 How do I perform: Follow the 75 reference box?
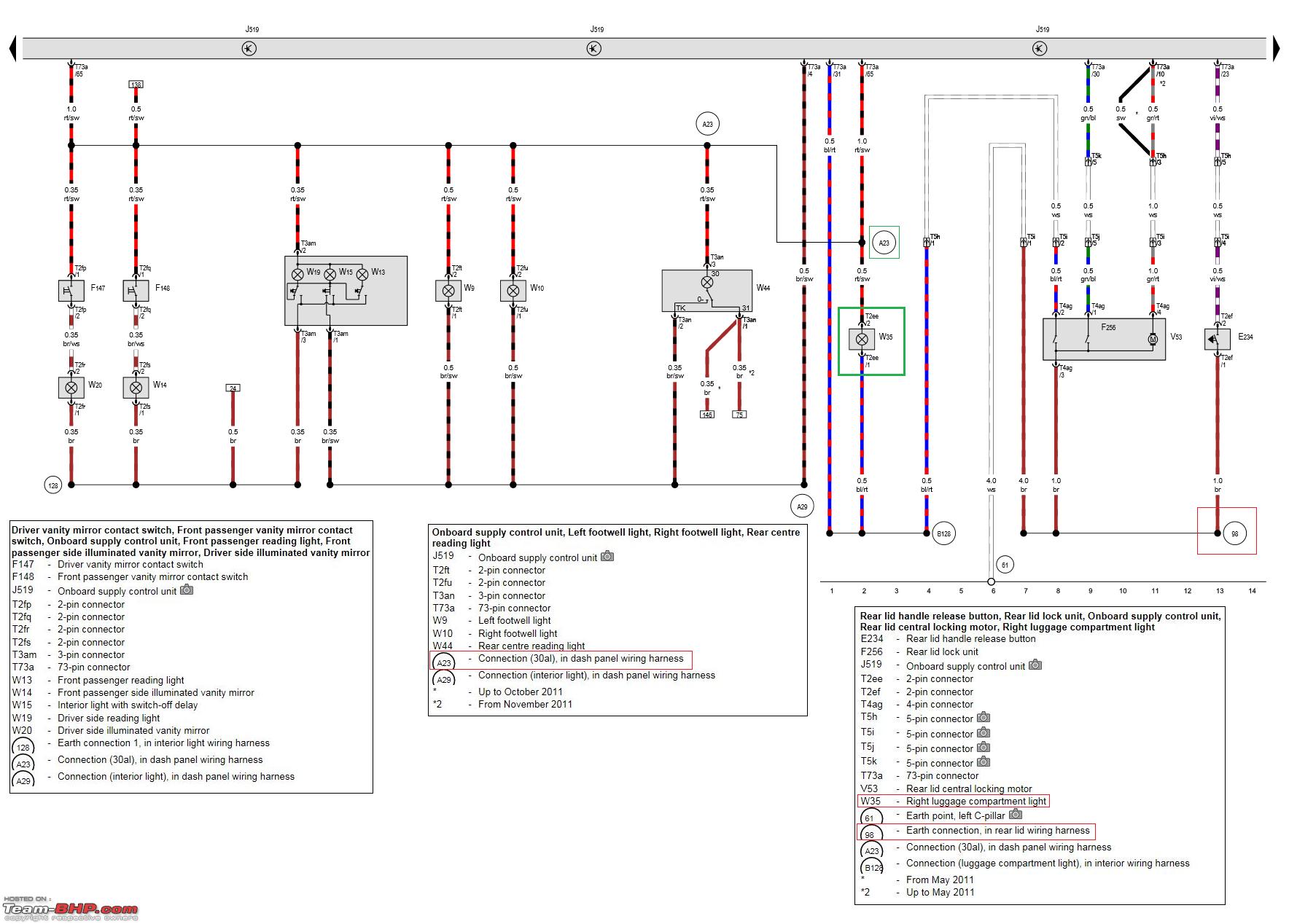coord(739,415)
